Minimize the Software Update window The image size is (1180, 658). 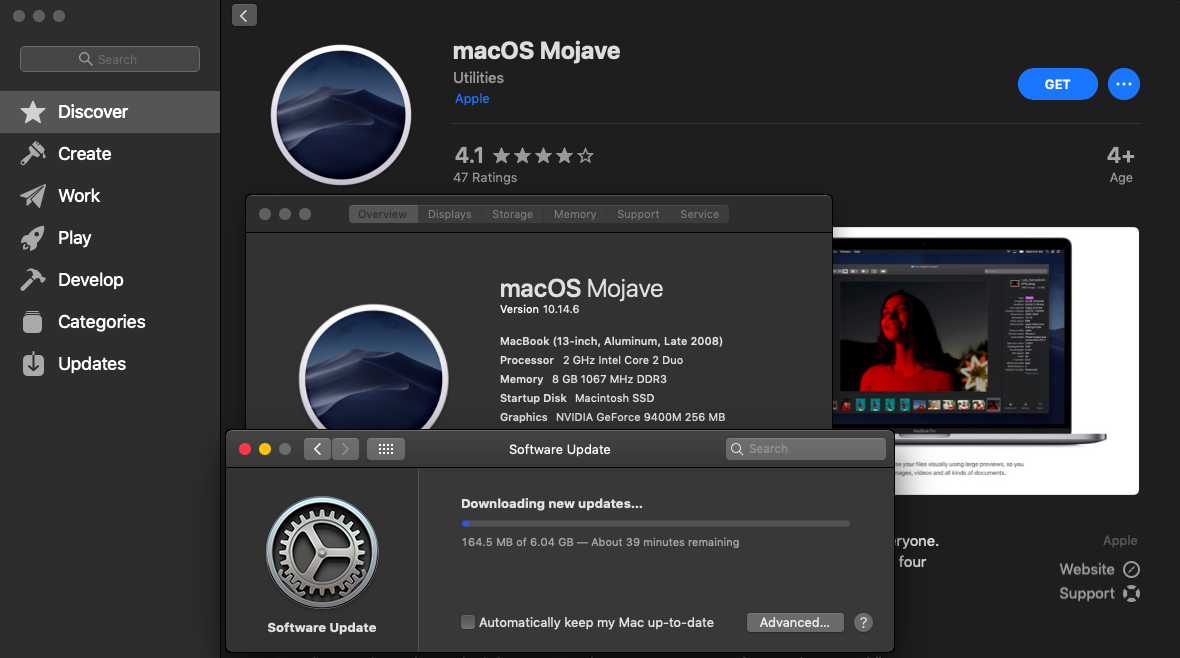click(265, 449)
